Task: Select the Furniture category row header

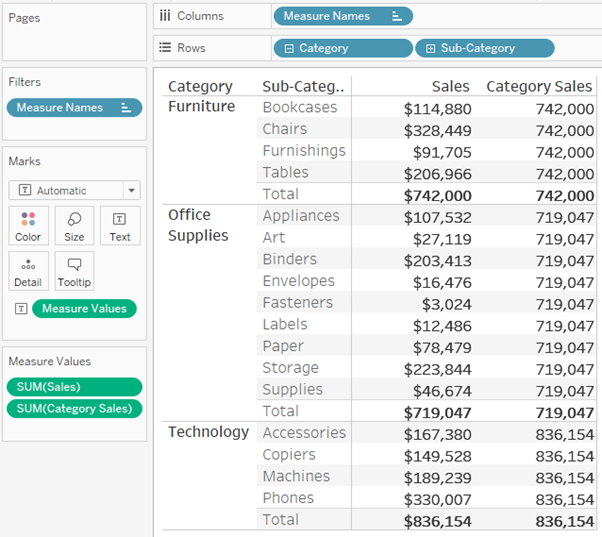Action: tap(202, 107)
